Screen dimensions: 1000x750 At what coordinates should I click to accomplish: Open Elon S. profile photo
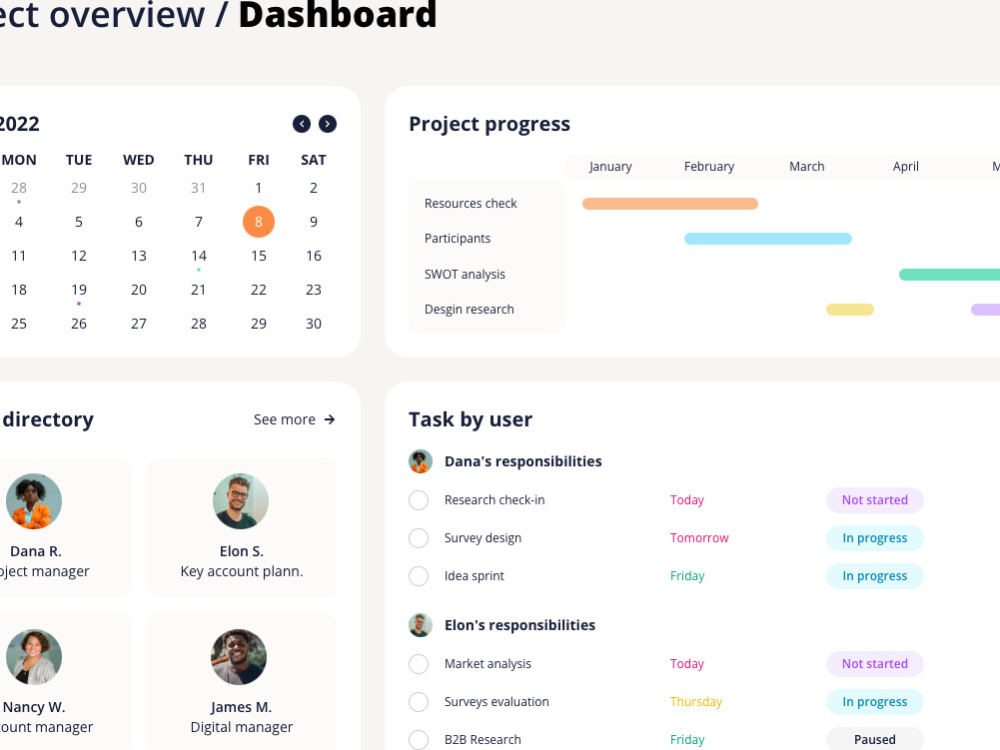(240, 501)
